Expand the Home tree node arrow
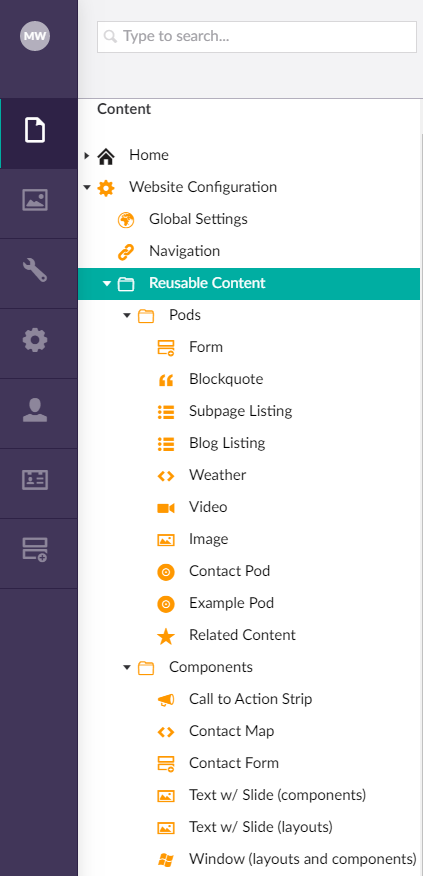 pyautogui.click(x=87, y=155)
